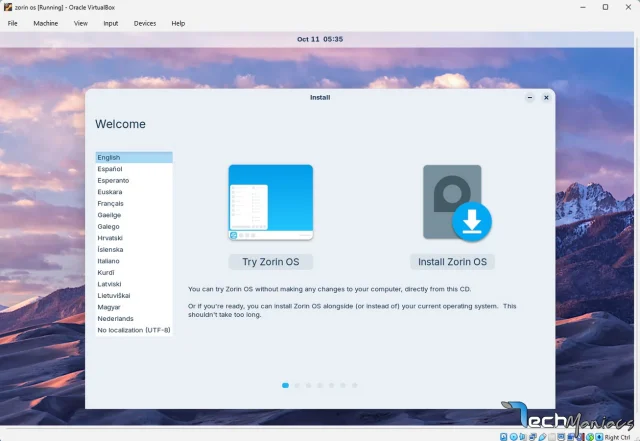Select Magyar in the language list
640x441 pixels.
[134, 307]
